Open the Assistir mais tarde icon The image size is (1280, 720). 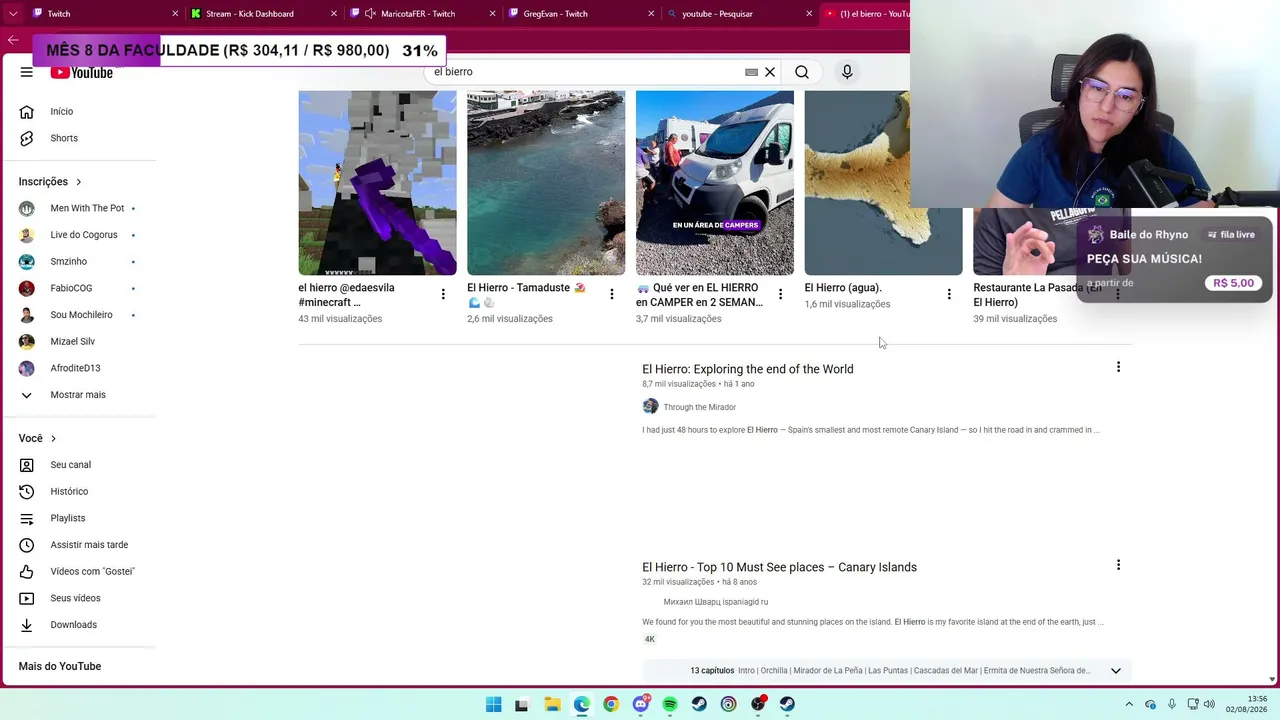[x=27, y=545]
